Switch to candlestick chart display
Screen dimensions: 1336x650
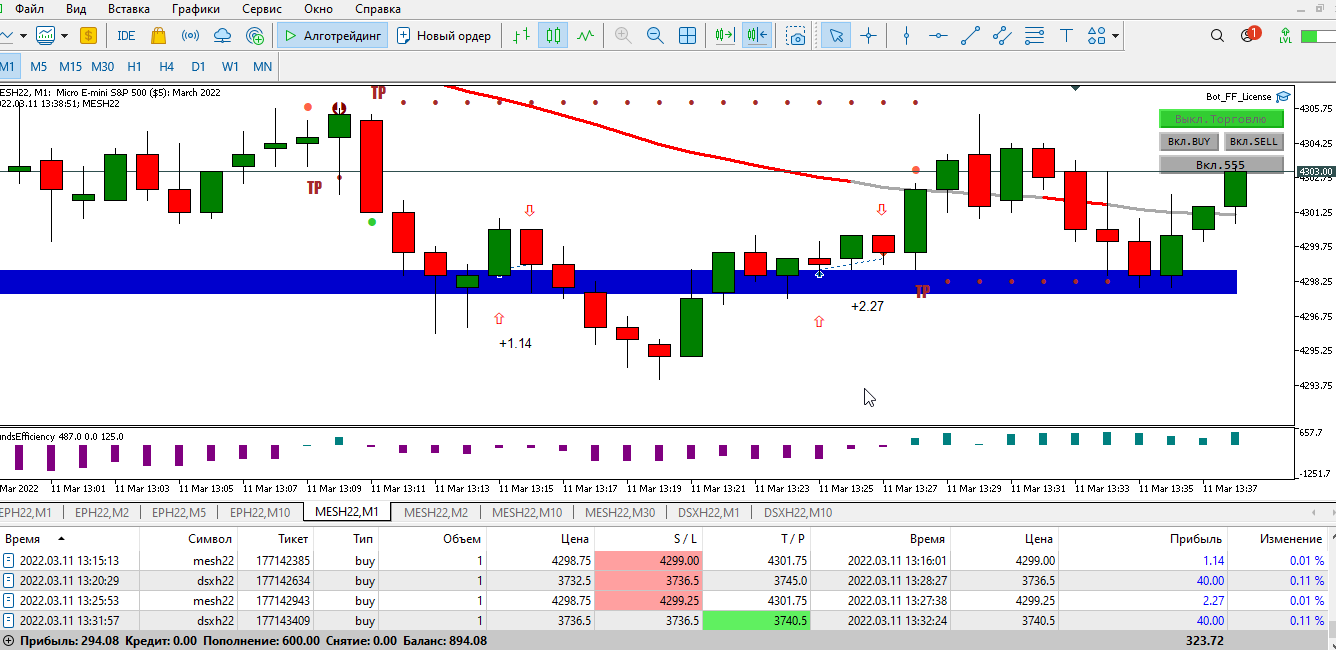coord(553,36)
